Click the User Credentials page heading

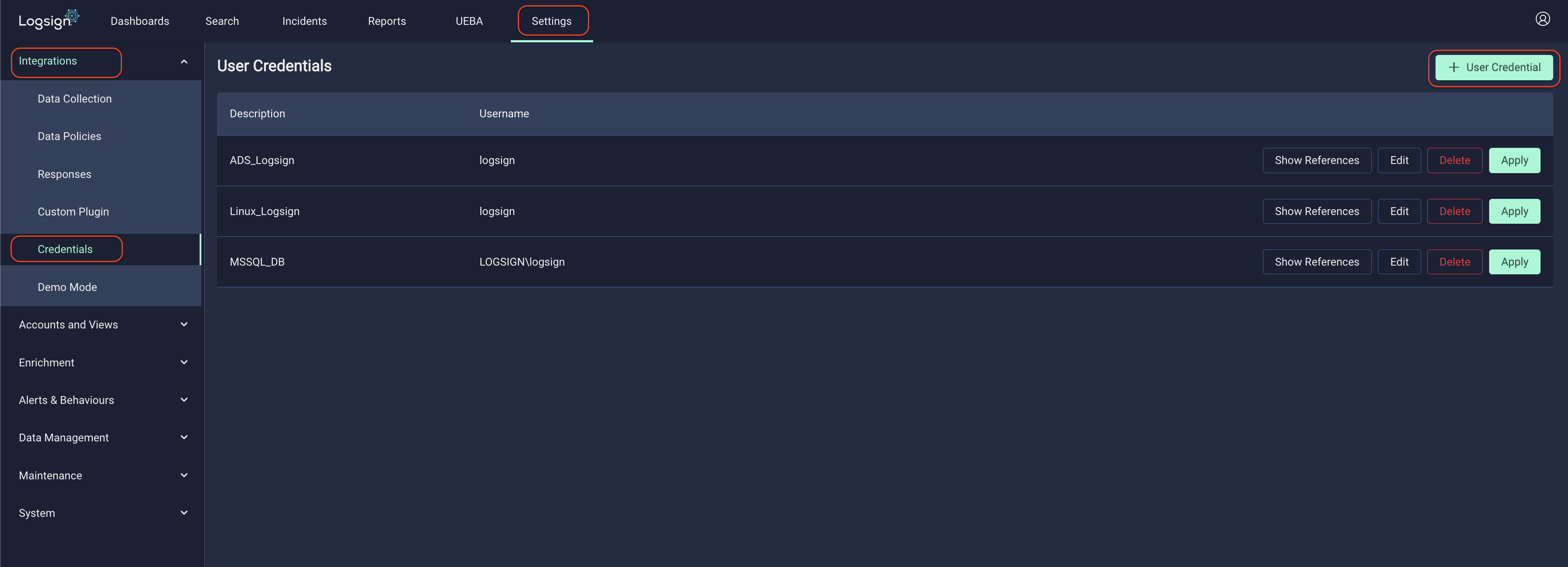(x=275, y=66)
